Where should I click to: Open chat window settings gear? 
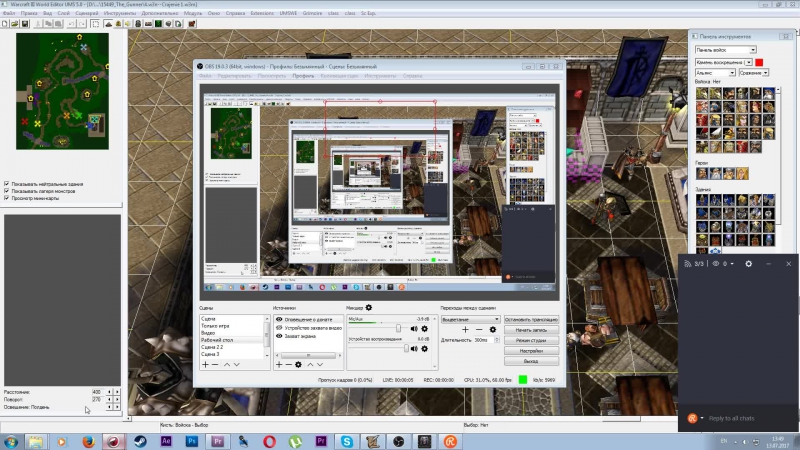pyautogui.click(x=748, y=264)
